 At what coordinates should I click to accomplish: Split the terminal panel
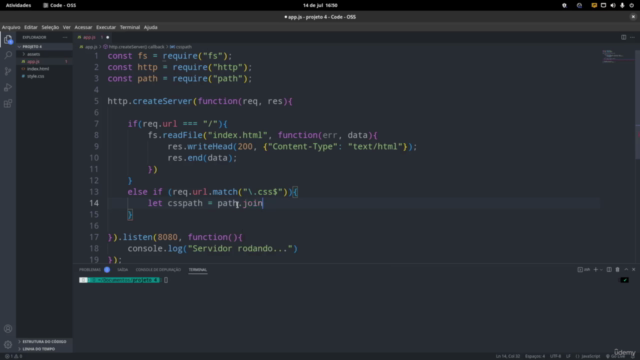click(x=609, y=269)
